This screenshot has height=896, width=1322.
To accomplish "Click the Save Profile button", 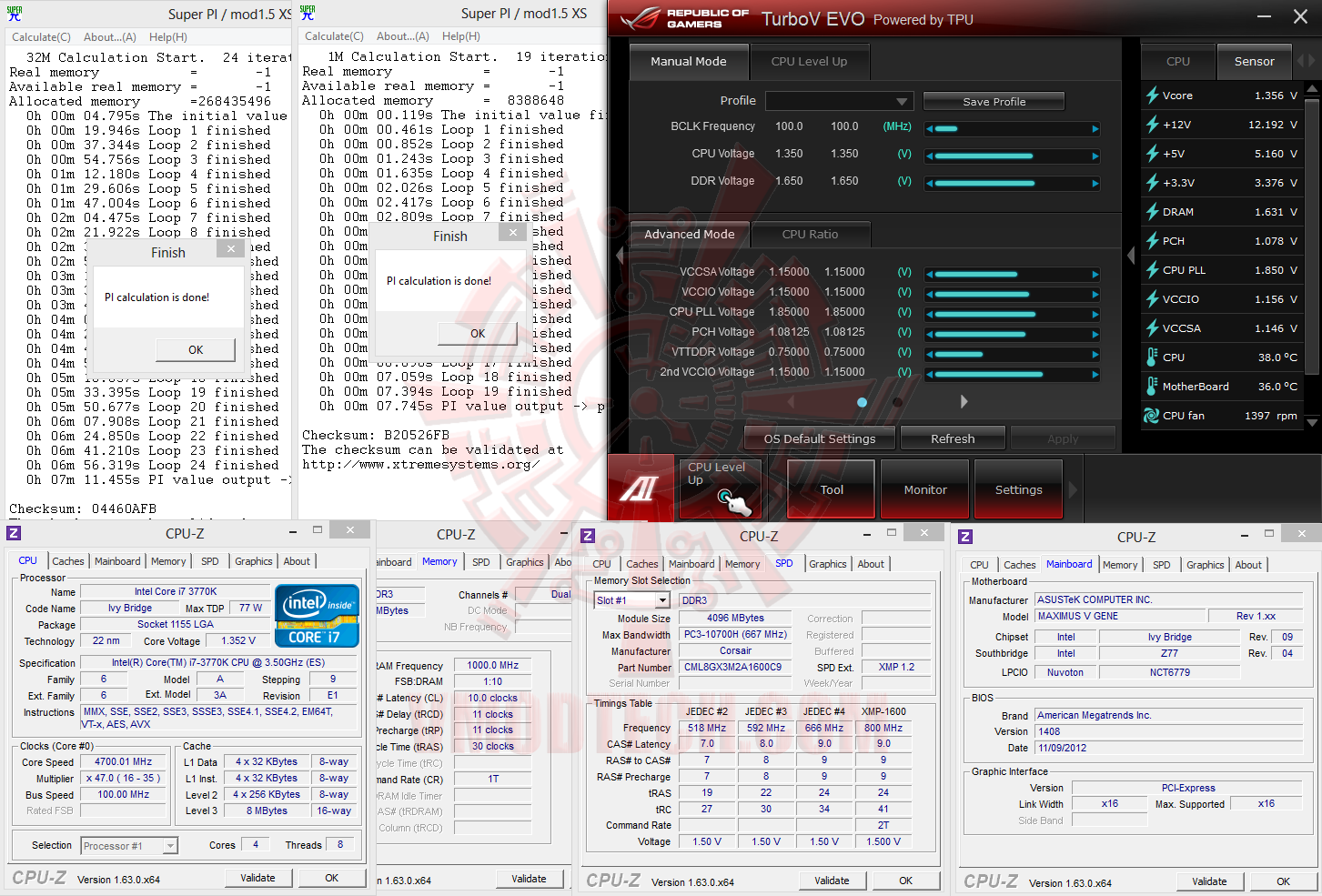I will (x=994, y=102).
